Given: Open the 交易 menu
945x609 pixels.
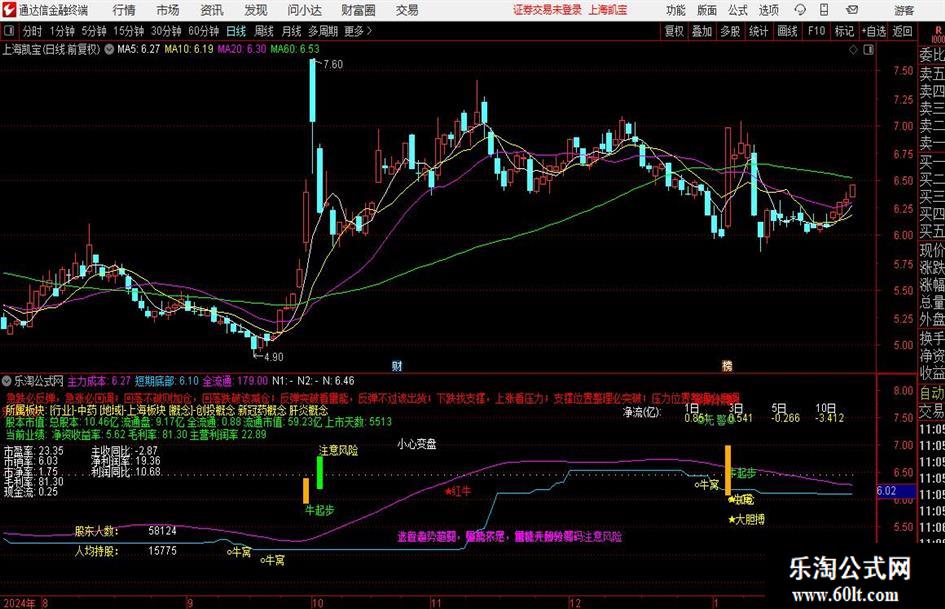Looking at the screenshot, I should [407, 10].
